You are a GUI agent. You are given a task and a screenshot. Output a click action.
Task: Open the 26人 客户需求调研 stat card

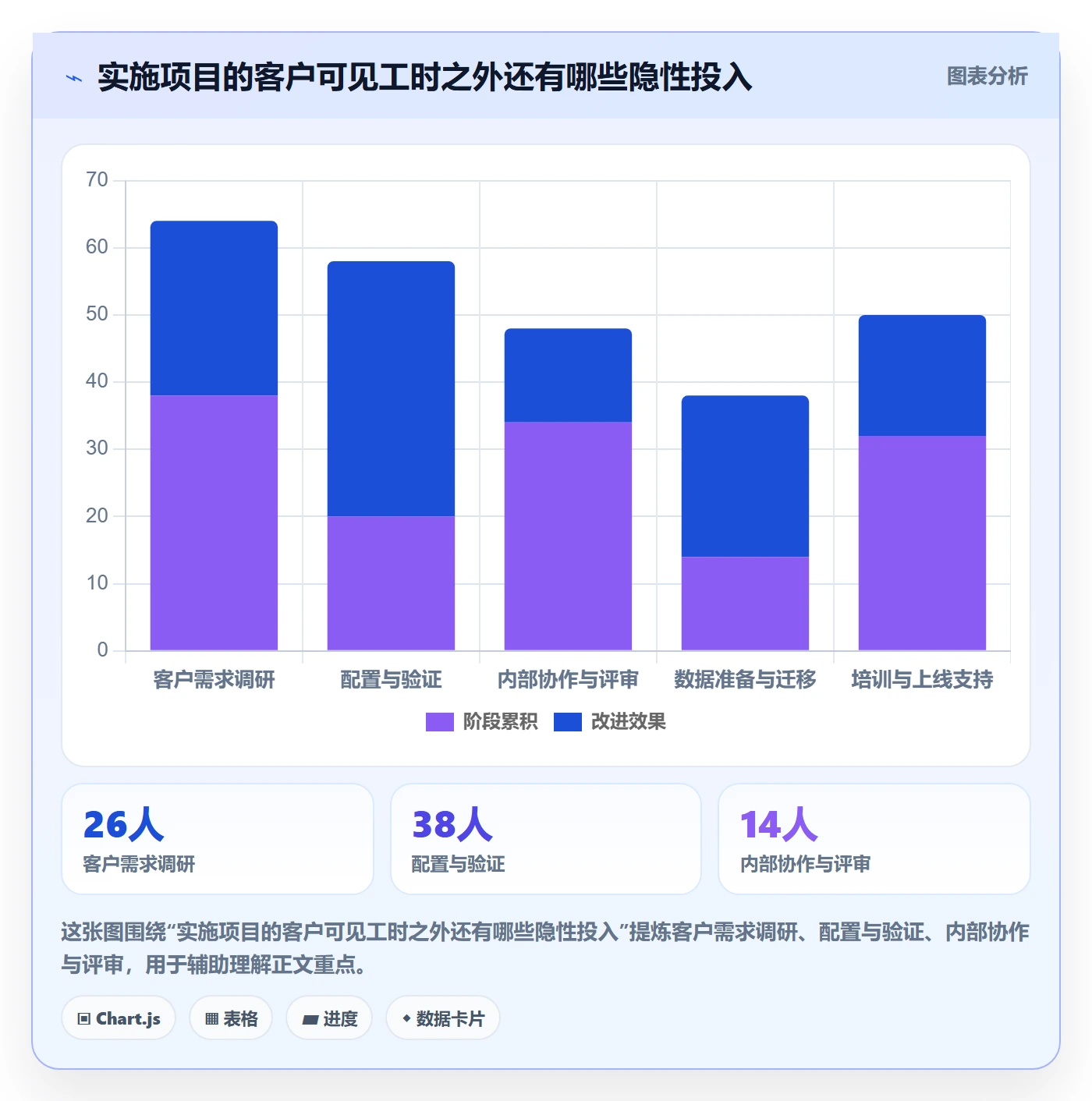pos(218,839)
